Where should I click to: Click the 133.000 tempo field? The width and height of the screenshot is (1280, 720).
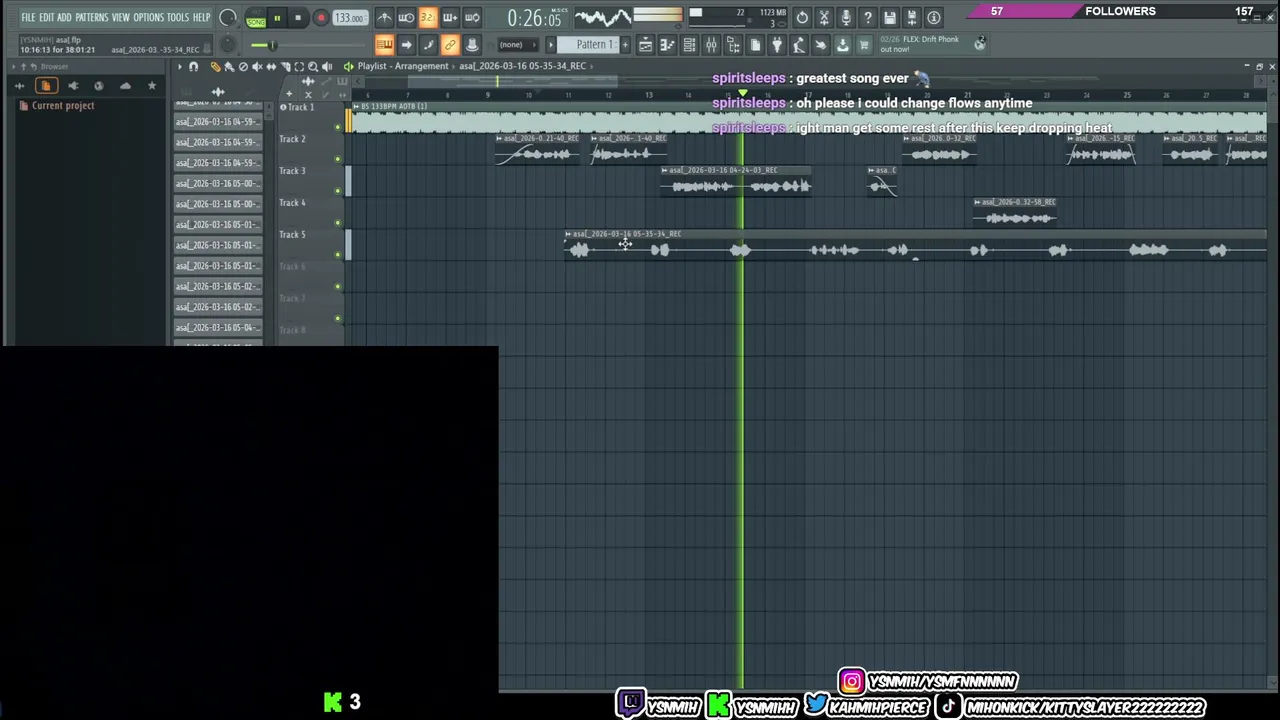point(348,18)
